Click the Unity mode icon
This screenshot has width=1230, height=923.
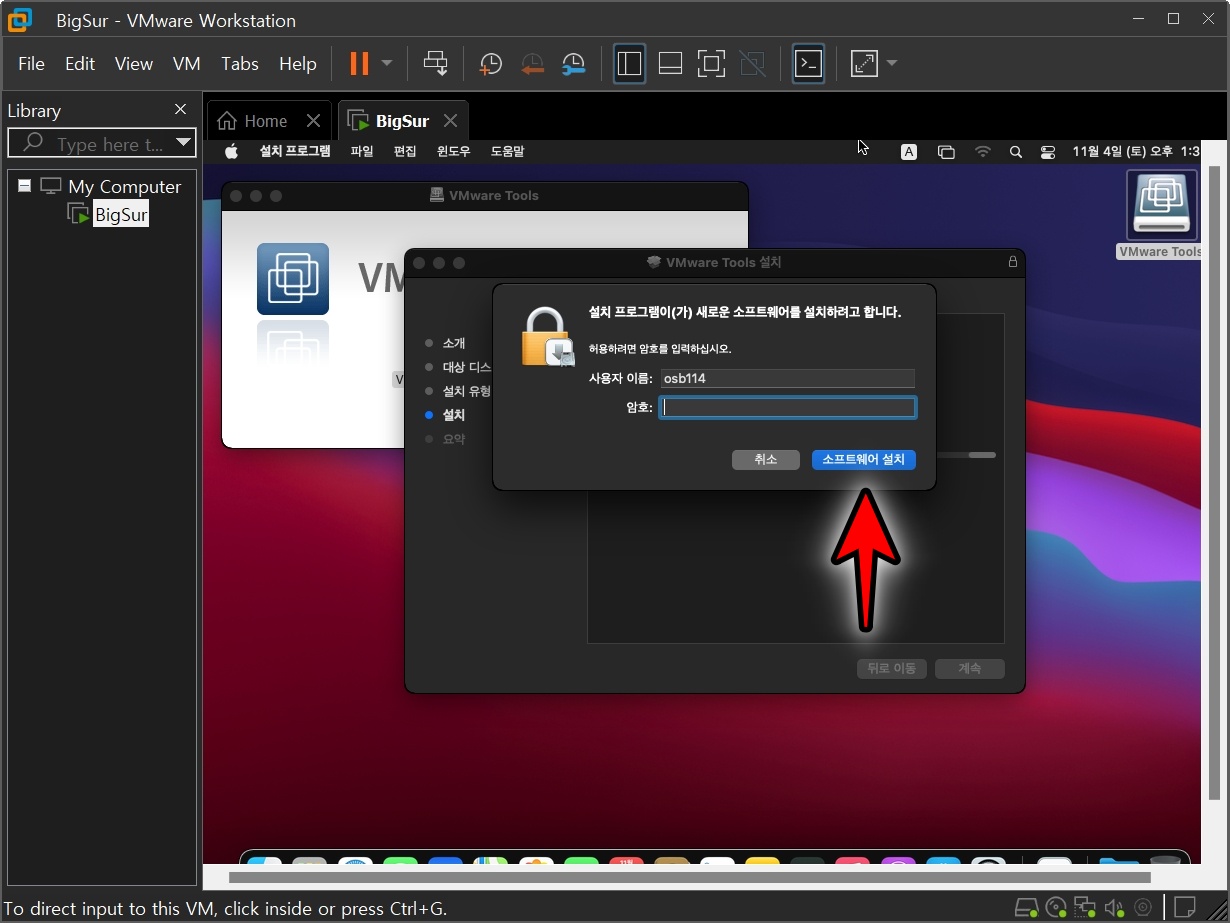752,64
